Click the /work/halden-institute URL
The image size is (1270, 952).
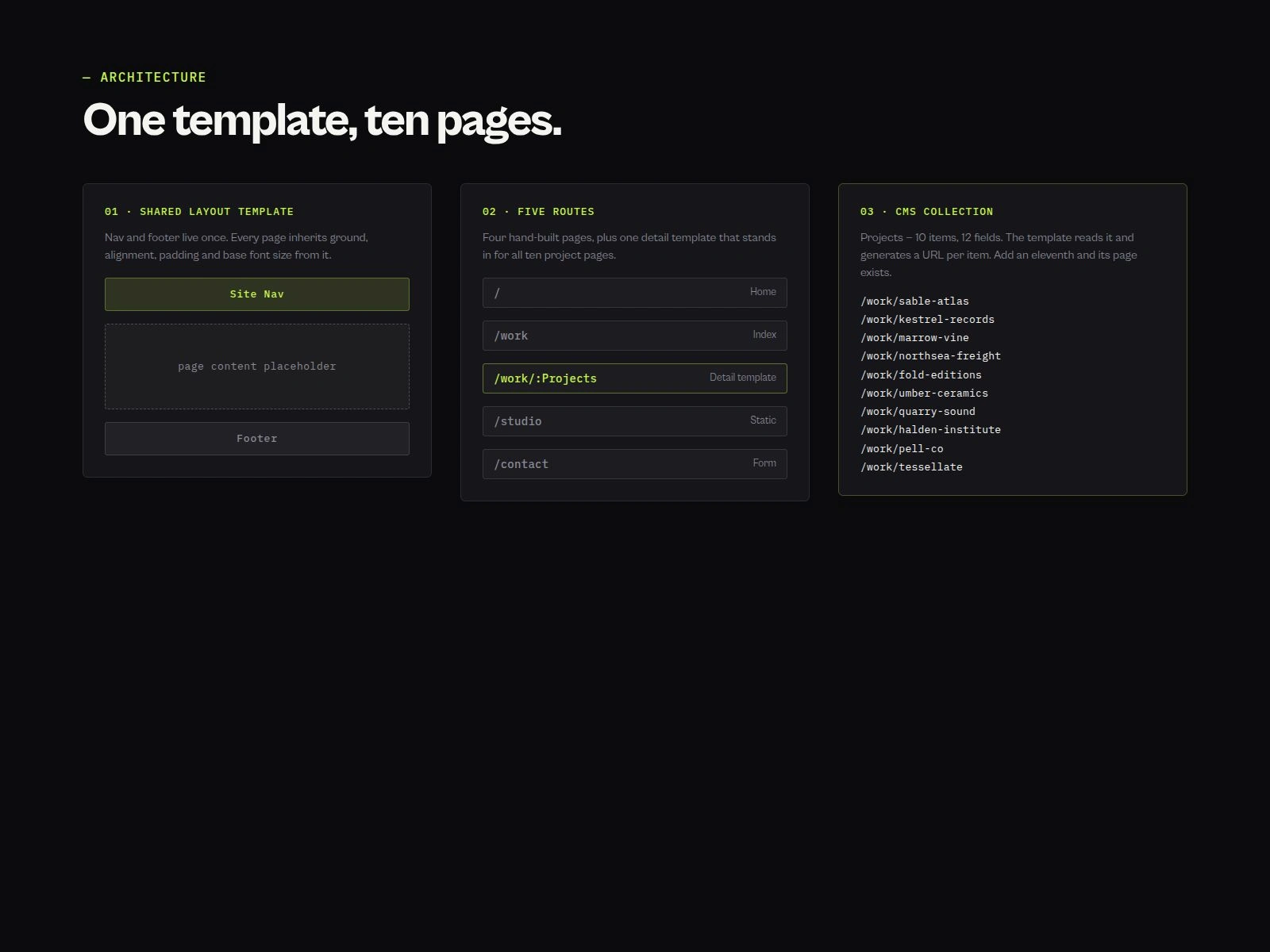point(930,430)
